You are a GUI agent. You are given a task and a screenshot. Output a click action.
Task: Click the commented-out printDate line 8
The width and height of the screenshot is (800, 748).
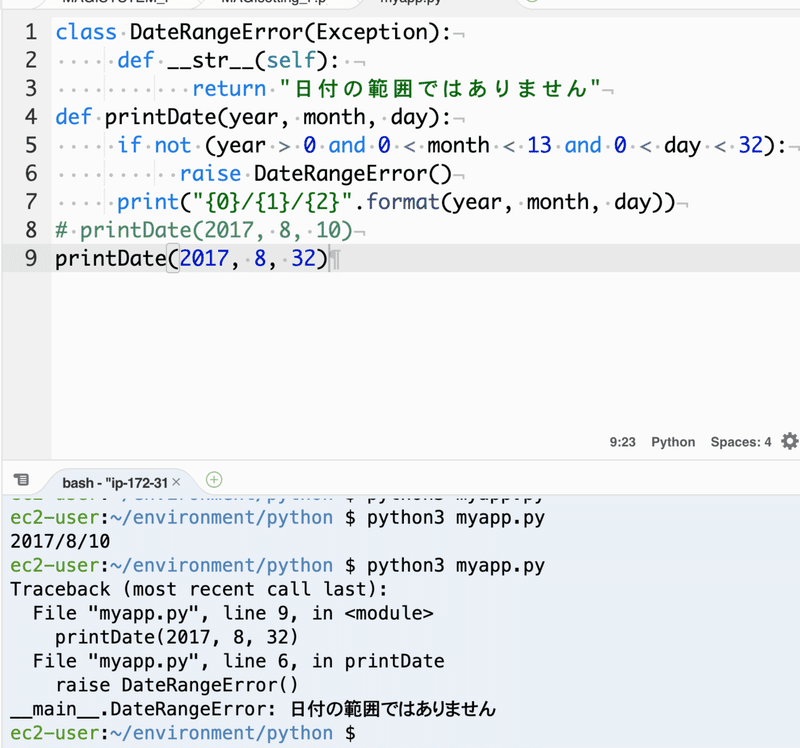[x=200, y=230]
